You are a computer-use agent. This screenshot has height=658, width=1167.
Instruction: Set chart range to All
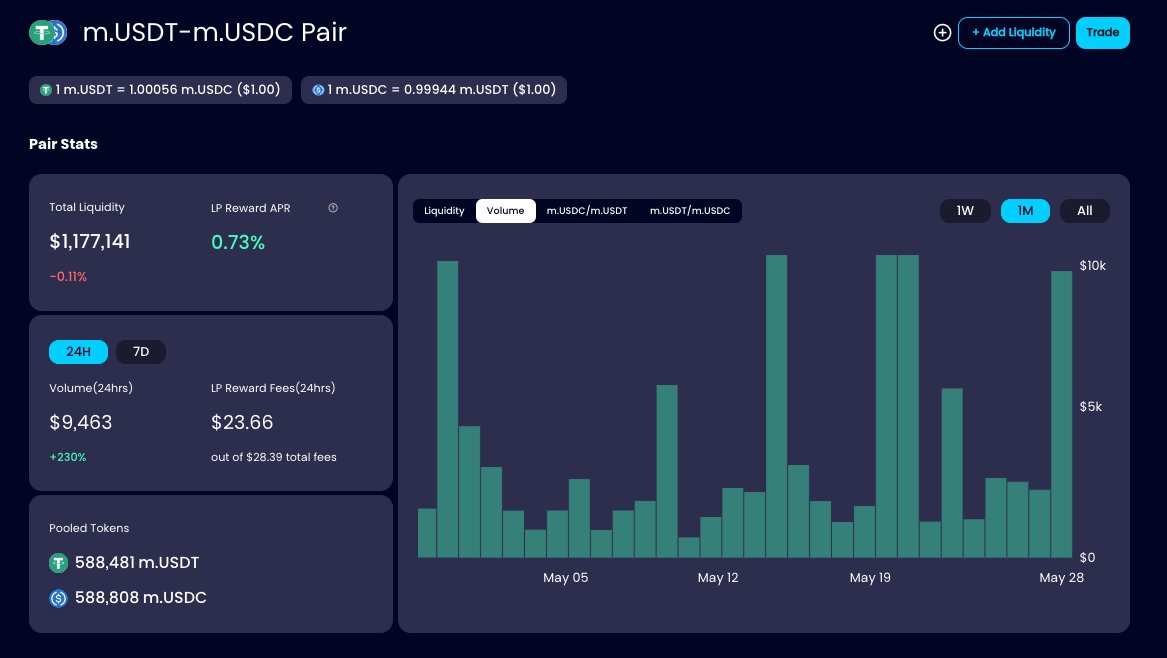(x=1084, y=211)
